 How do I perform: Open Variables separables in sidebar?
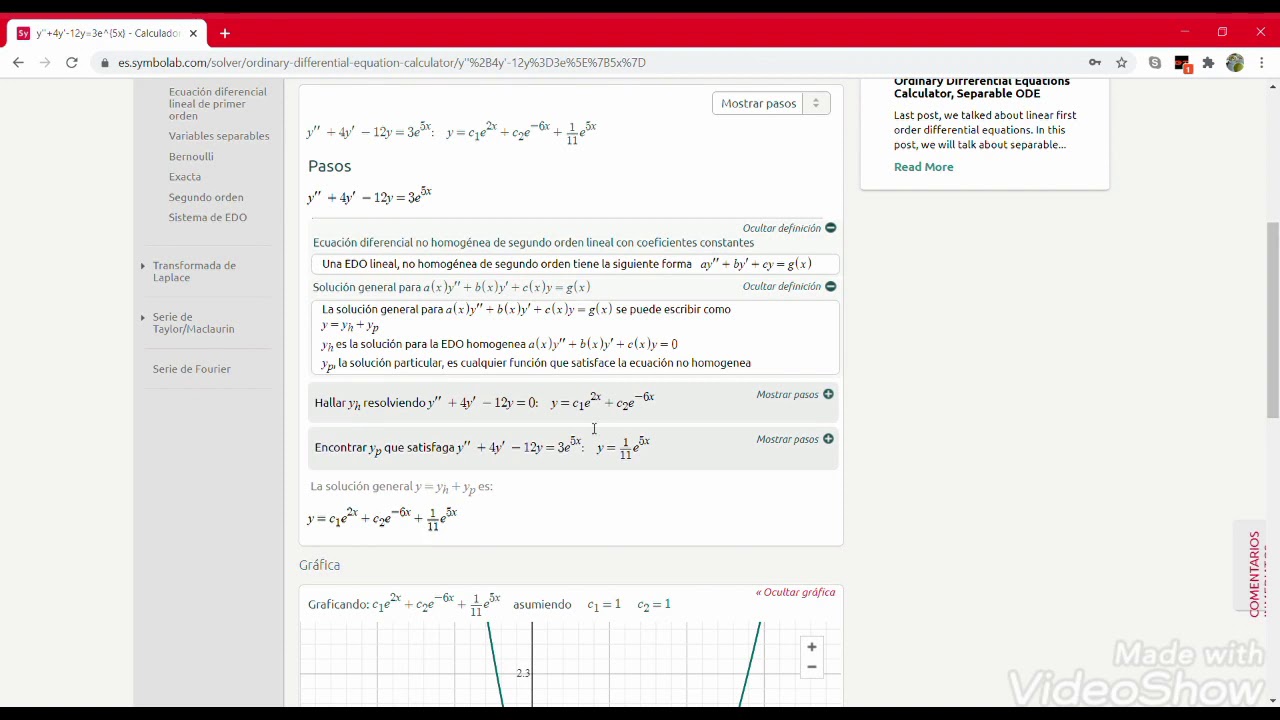pos(219,136)
